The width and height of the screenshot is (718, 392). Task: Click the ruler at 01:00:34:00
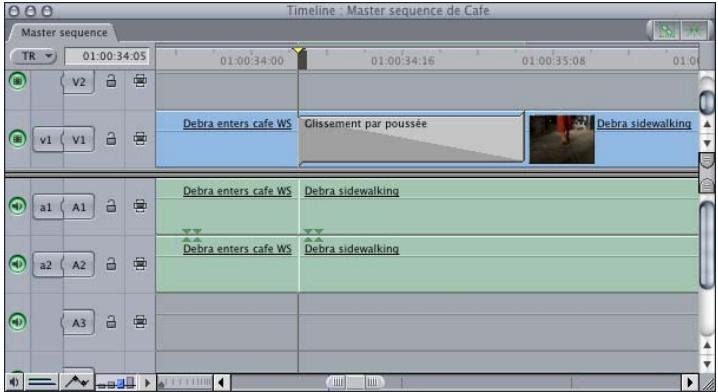(251, 60)
